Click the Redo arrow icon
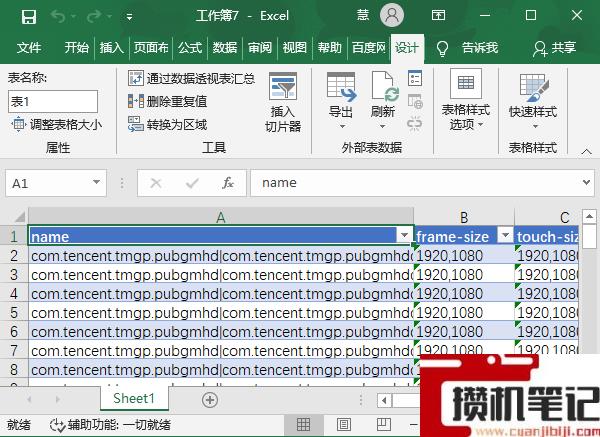Image resolution: width=600 pixels, height=437 pixels. click(x=94, y=16)
